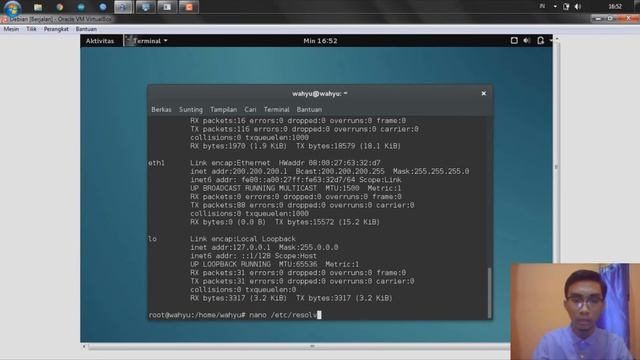The image size is (640, 360).
Task: Click the nano /etc/resolv command line
Action: (235, 315)
